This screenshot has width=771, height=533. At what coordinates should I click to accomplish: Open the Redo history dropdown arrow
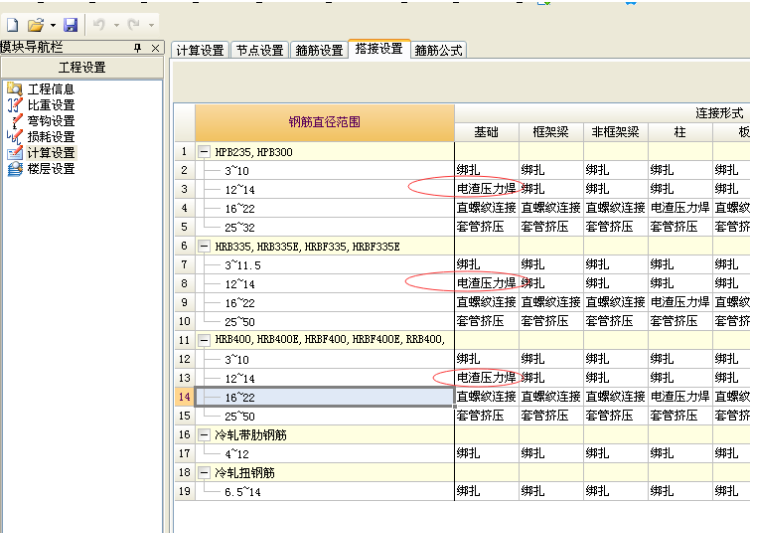click(x=151, y=25)
